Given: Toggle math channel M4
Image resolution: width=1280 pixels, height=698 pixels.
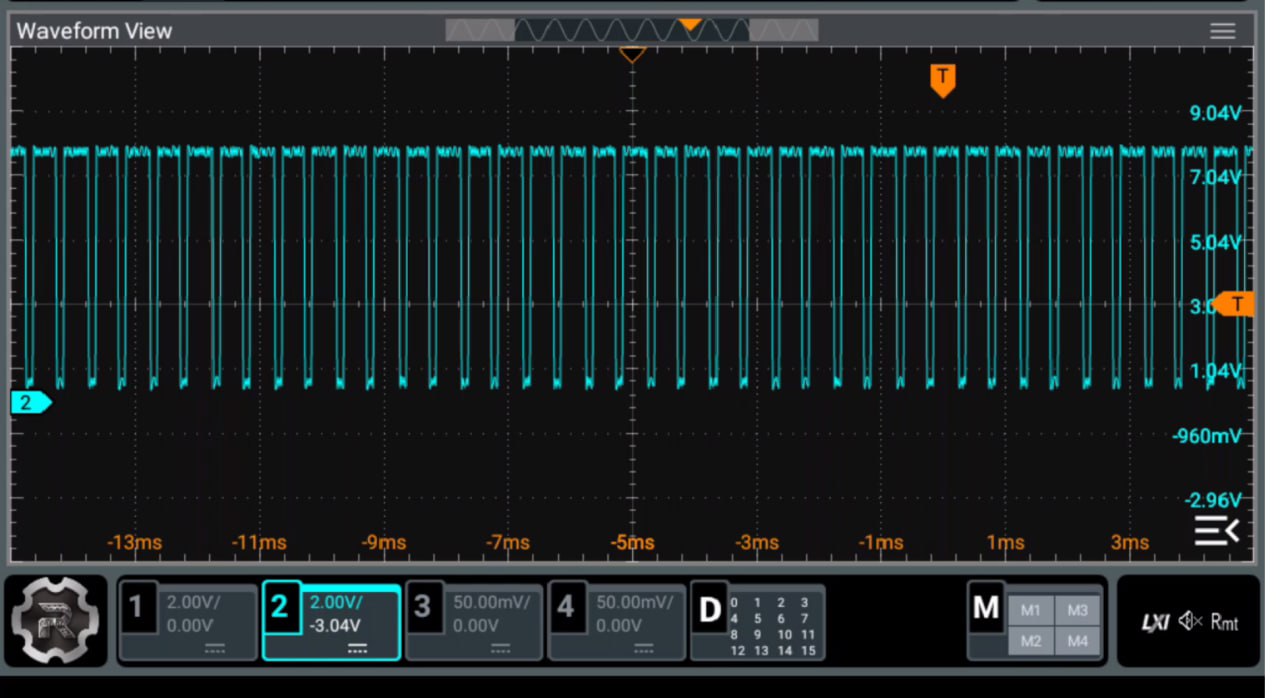Looking at the screenshot, I should point(1077,641).
